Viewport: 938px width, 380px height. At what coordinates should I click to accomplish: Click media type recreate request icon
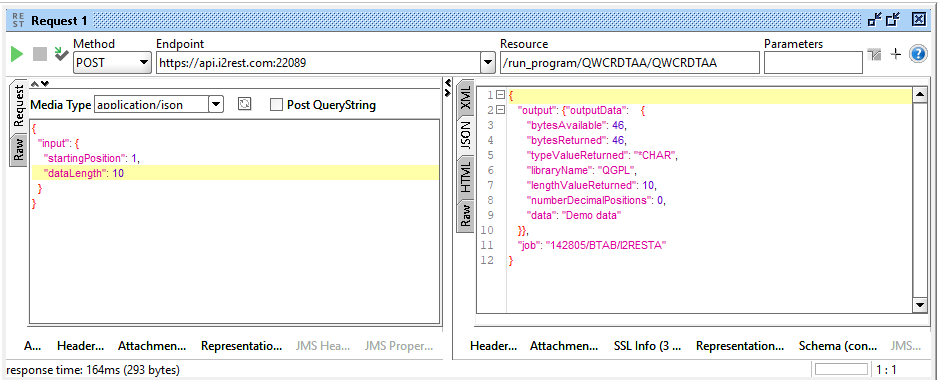(244, 104)
